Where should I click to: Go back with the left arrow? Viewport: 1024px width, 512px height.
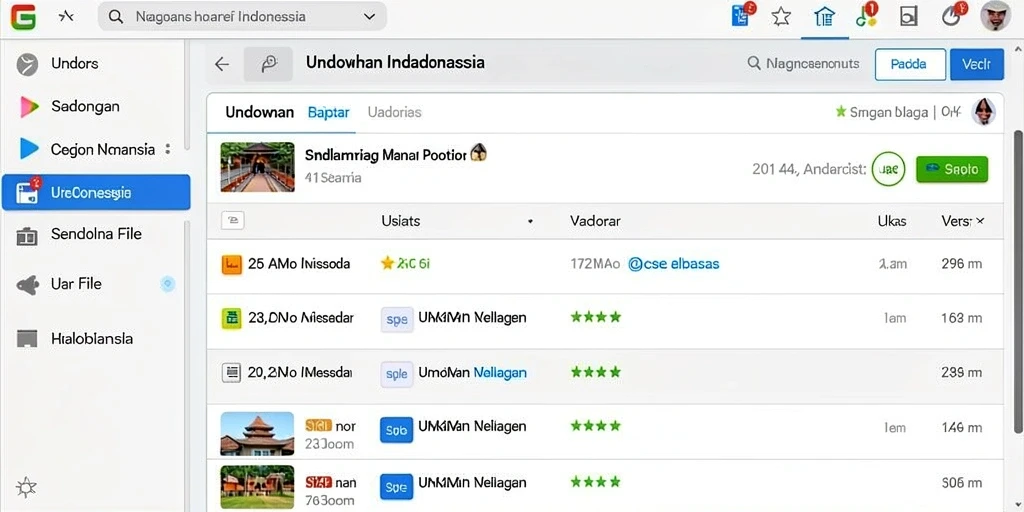pos(222,64)
